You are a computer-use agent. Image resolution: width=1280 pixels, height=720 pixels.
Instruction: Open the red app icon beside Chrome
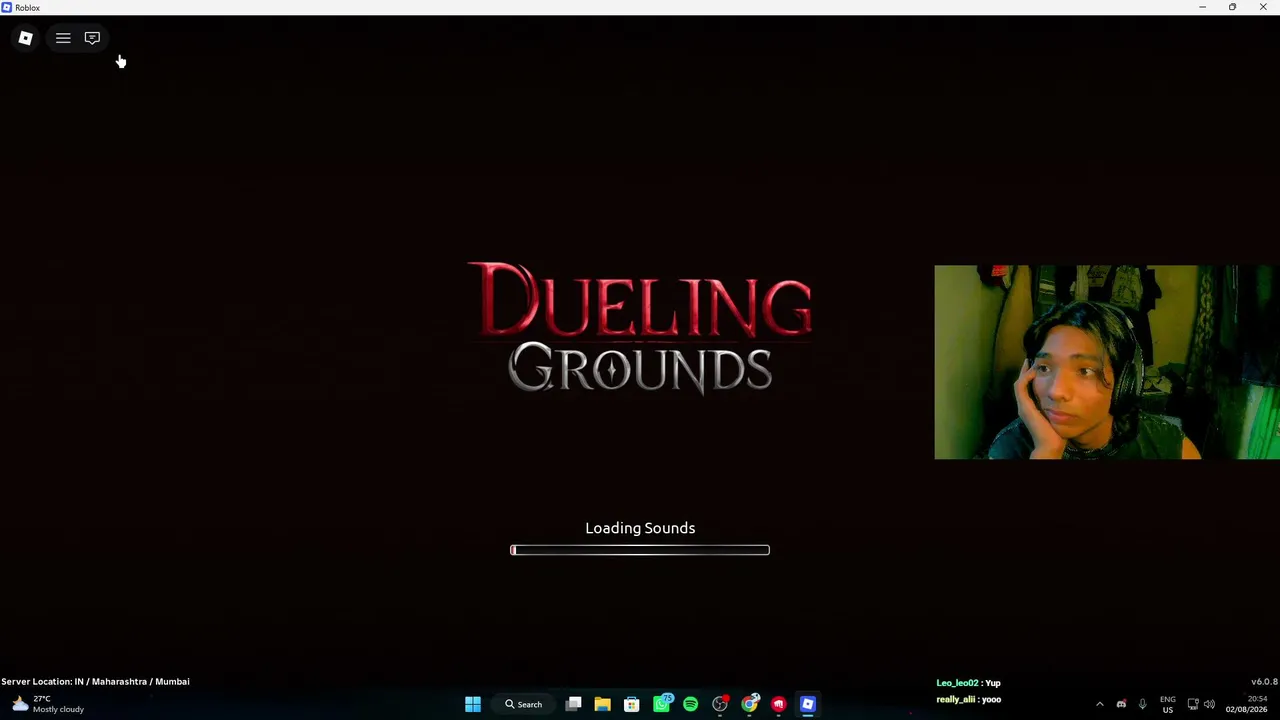[778, 704]
